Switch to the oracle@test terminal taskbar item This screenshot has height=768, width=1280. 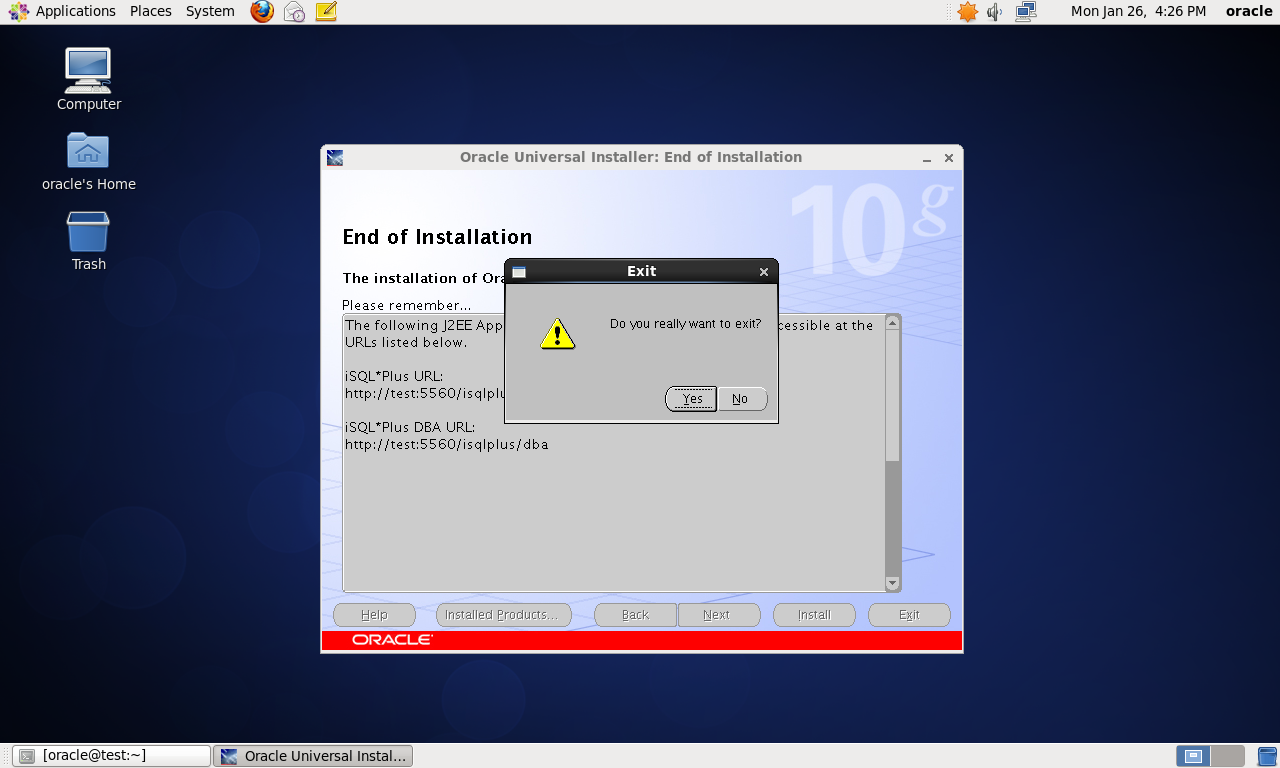[113, 756]
